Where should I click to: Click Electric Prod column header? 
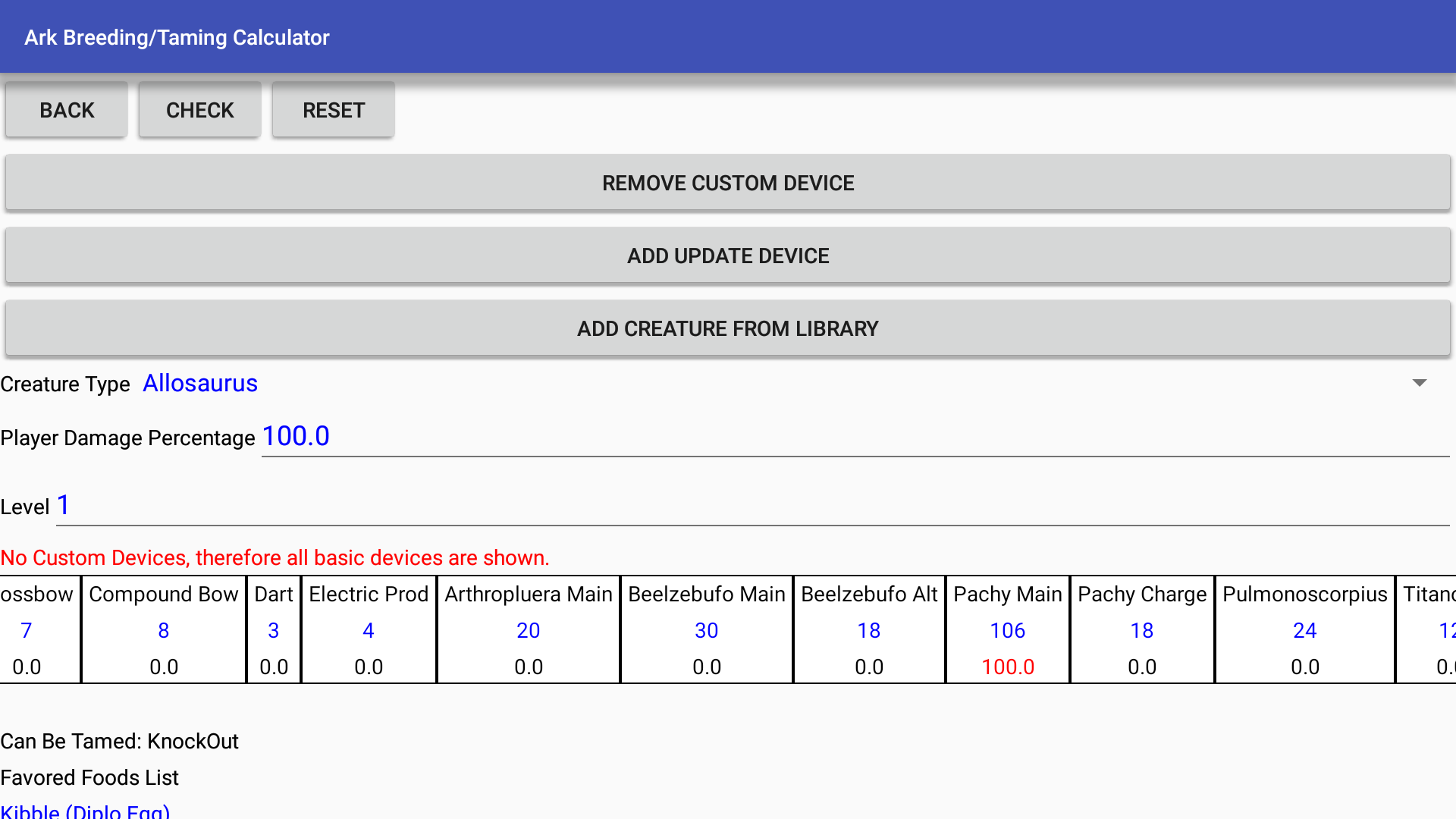coord(369,594)
